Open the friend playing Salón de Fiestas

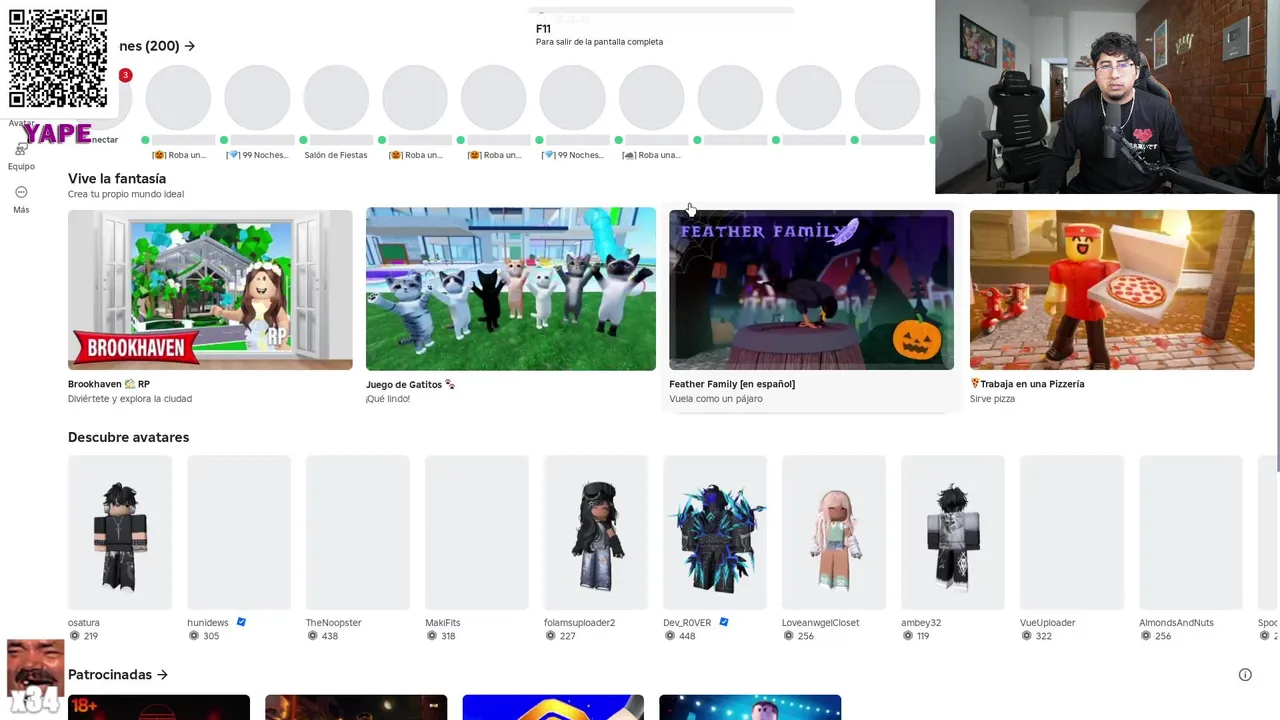click(336, 98)
